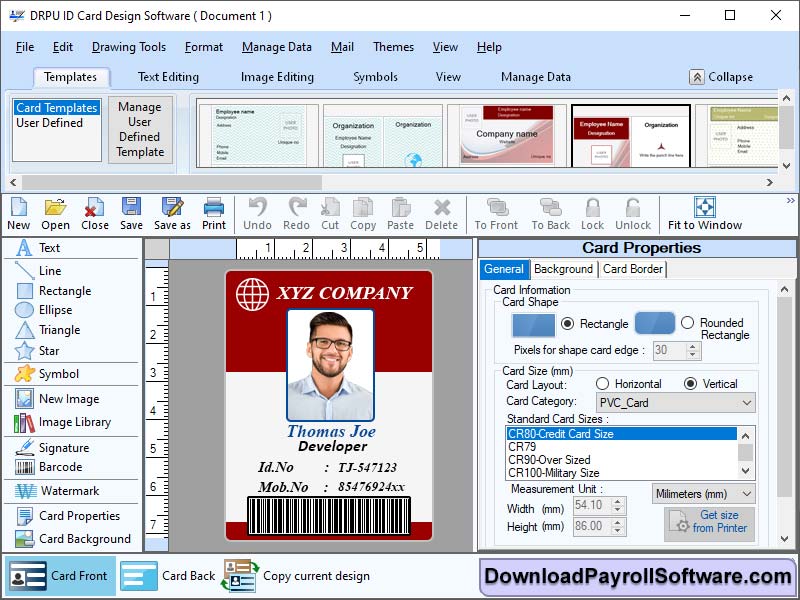
Task: Open the Image Library
Action: pos(63,421)
